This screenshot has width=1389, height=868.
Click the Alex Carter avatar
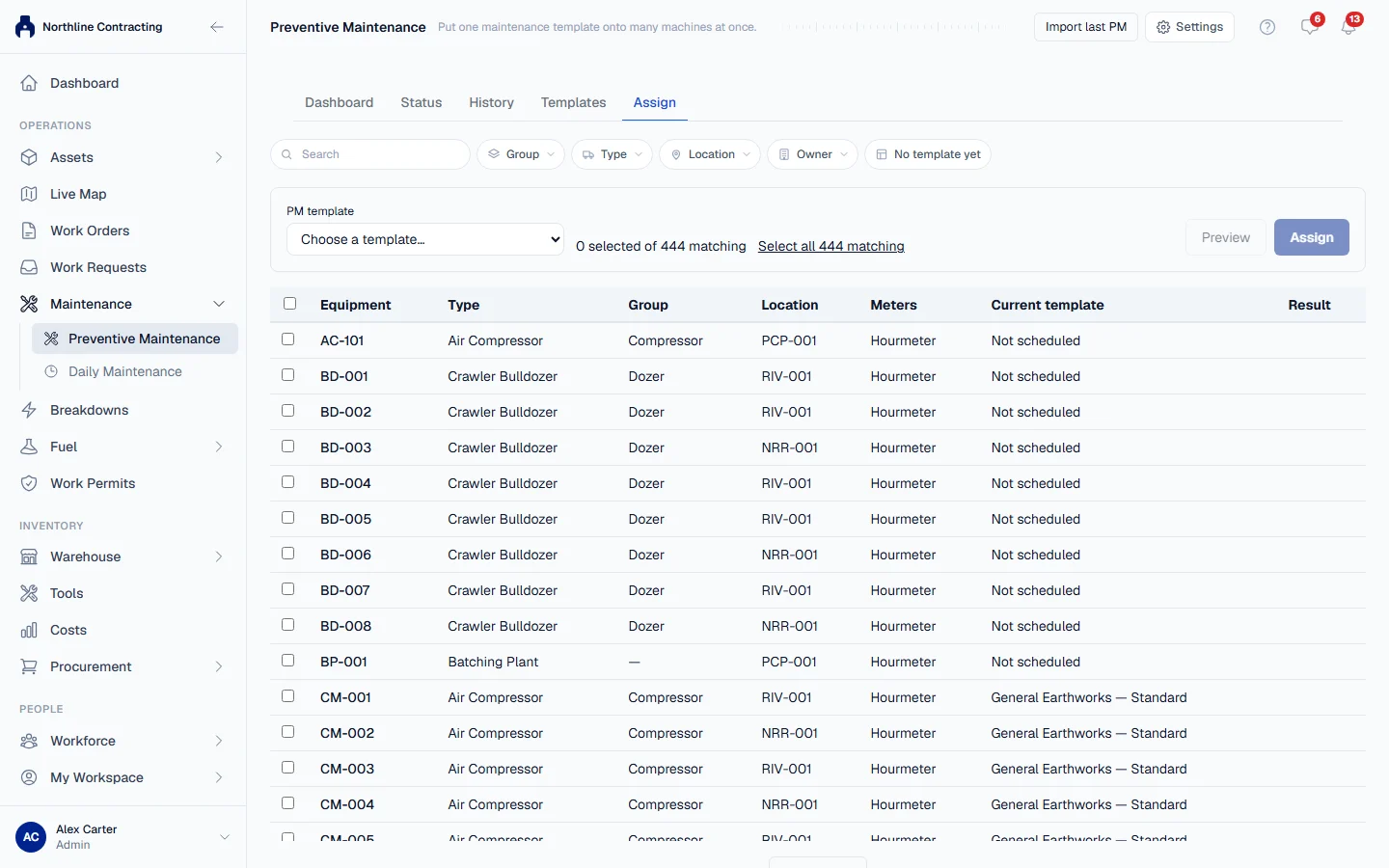tap(31, 837)
